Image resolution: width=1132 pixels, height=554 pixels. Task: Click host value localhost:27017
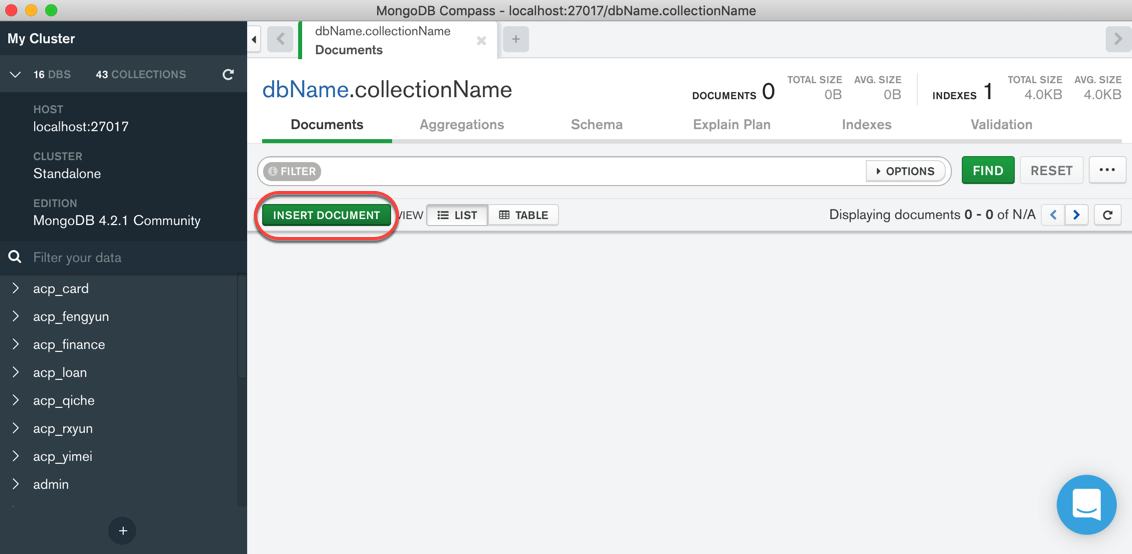(81, 126)
